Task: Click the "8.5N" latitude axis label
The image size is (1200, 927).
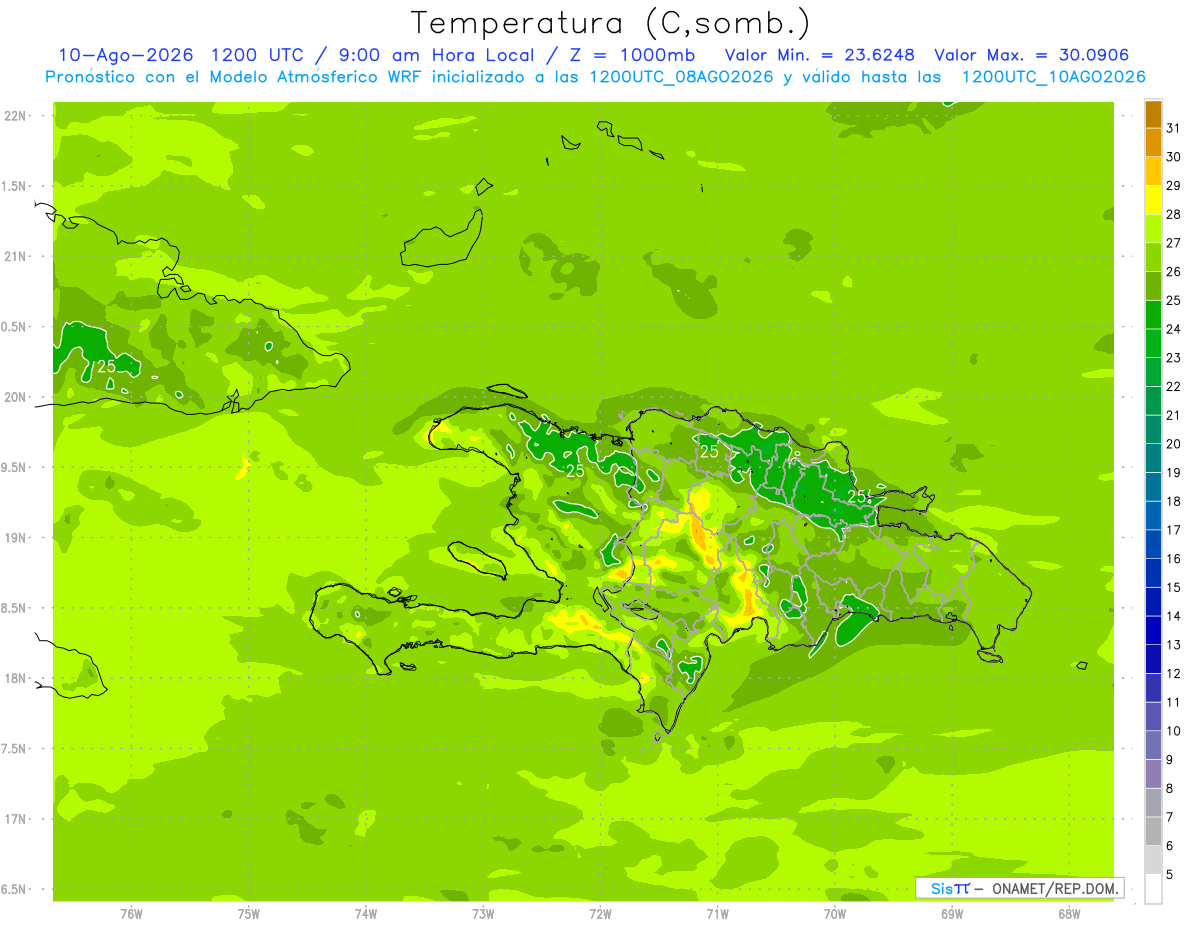Action: 15,608
